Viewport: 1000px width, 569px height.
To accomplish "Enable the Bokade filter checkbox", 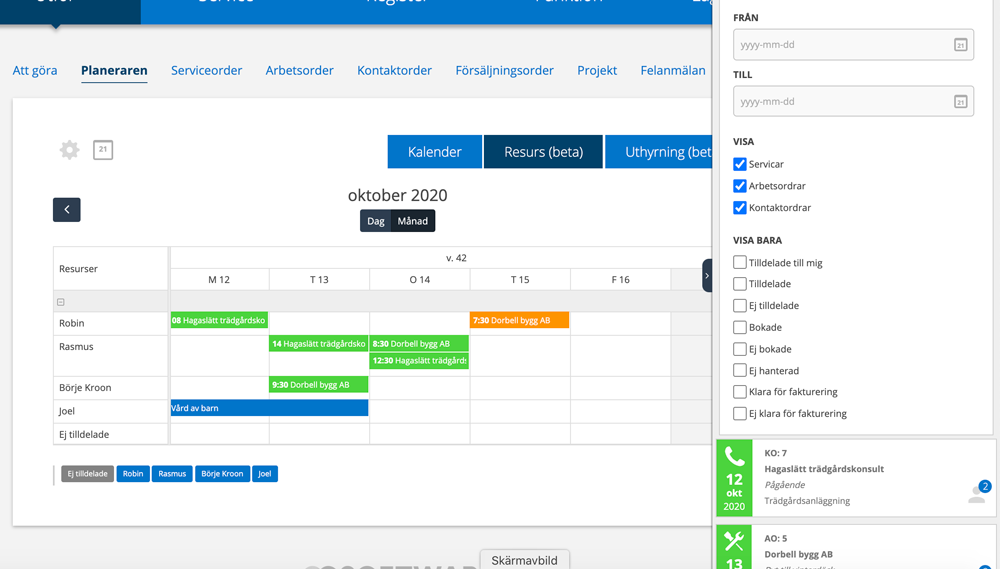I will pyautogui.click(x=740, y=327).
